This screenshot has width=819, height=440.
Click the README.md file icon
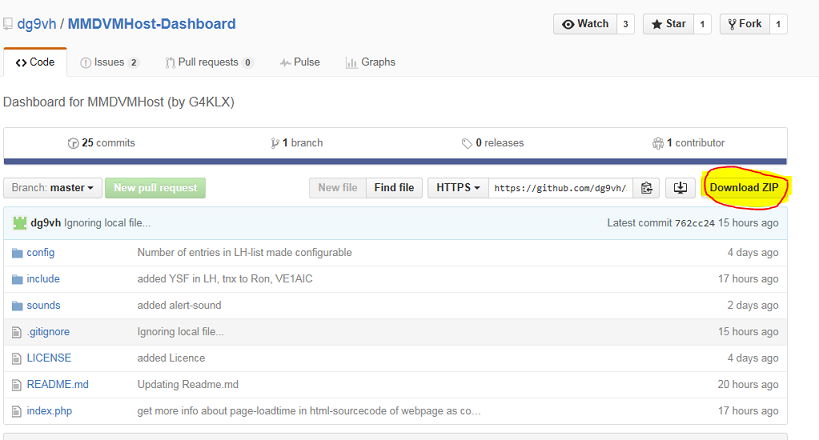17,384
